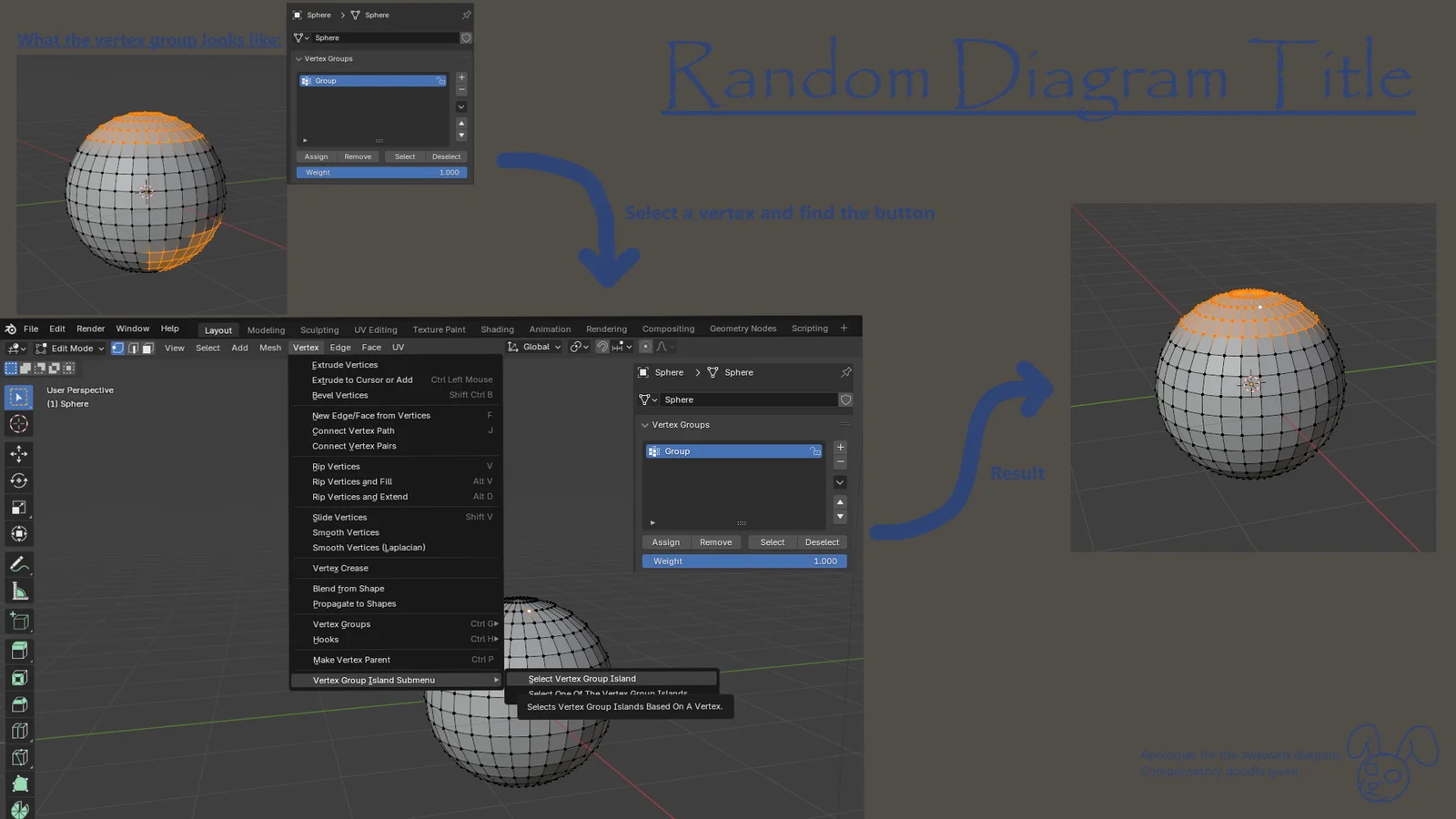This screenshot has height=819, width=1456.
Task: Enable proportional editing in the header
Action: click(x=645, y=347)
